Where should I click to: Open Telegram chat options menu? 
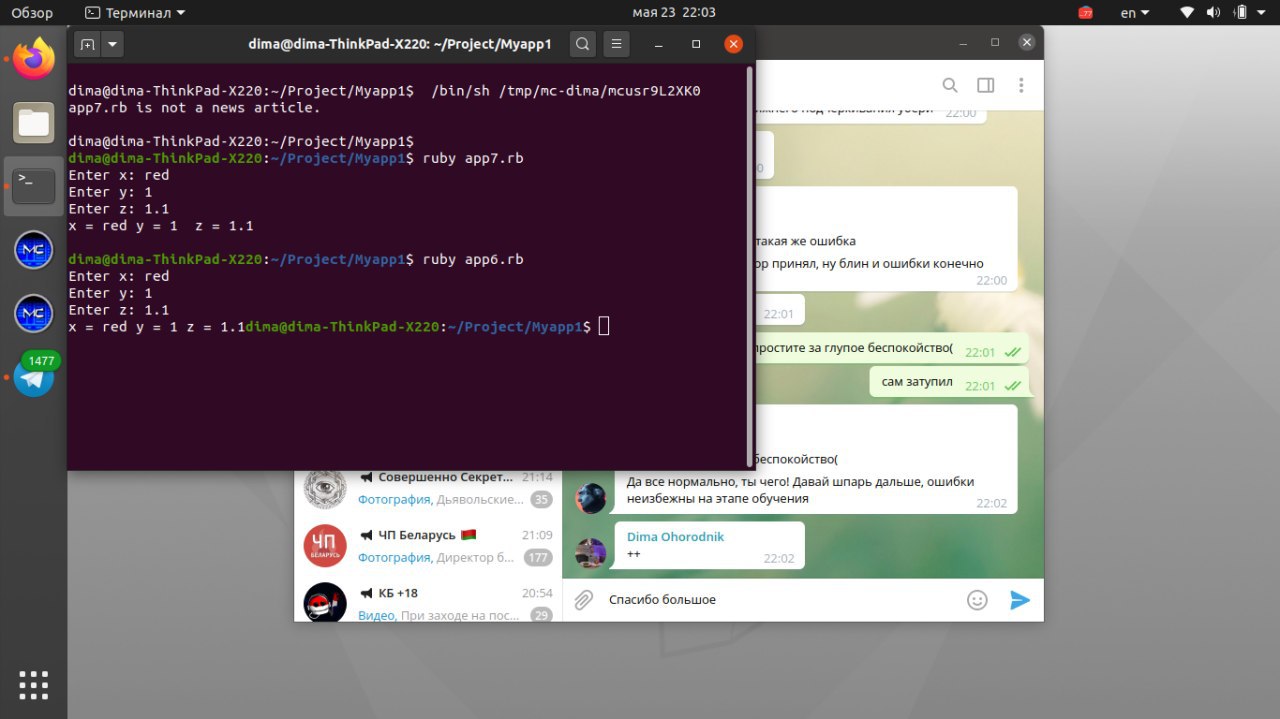point(1021,85)
